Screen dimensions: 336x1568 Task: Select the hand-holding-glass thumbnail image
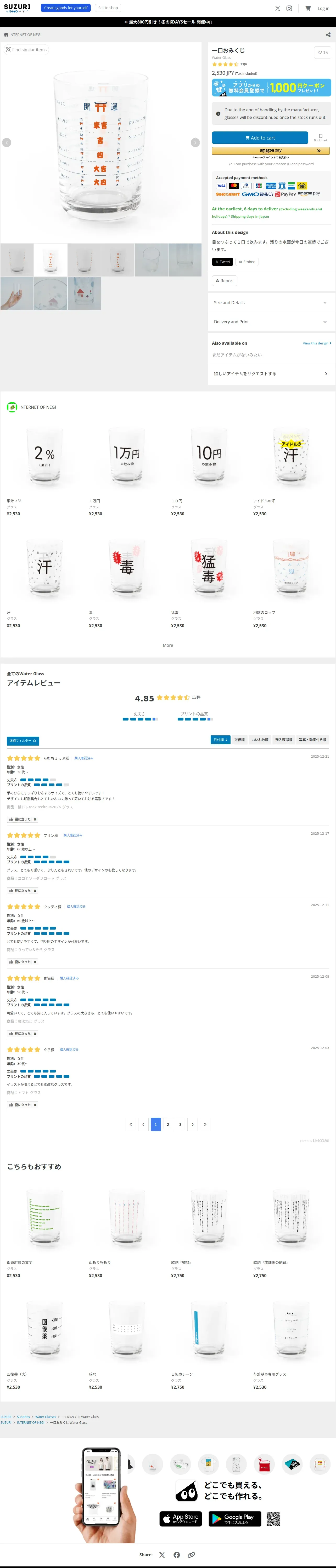pos(16,293)
